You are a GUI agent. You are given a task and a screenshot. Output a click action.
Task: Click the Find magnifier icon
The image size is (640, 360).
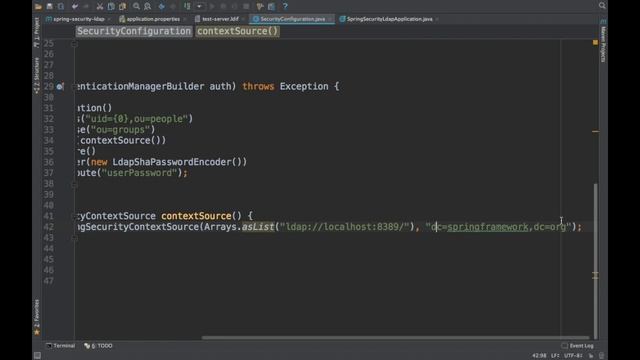[x=136, y=6]
